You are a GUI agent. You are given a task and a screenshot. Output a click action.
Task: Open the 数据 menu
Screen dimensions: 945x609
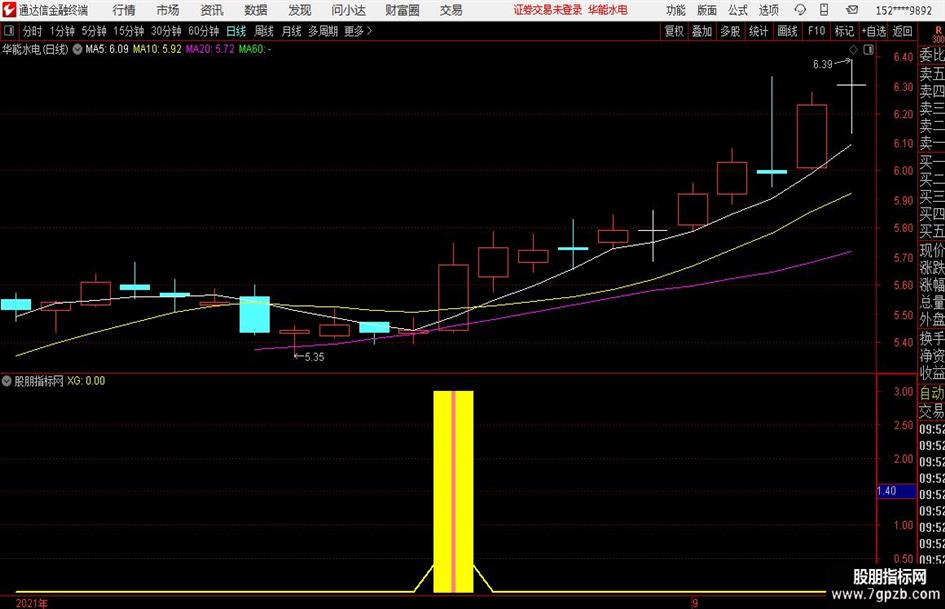tap(256, 10)
